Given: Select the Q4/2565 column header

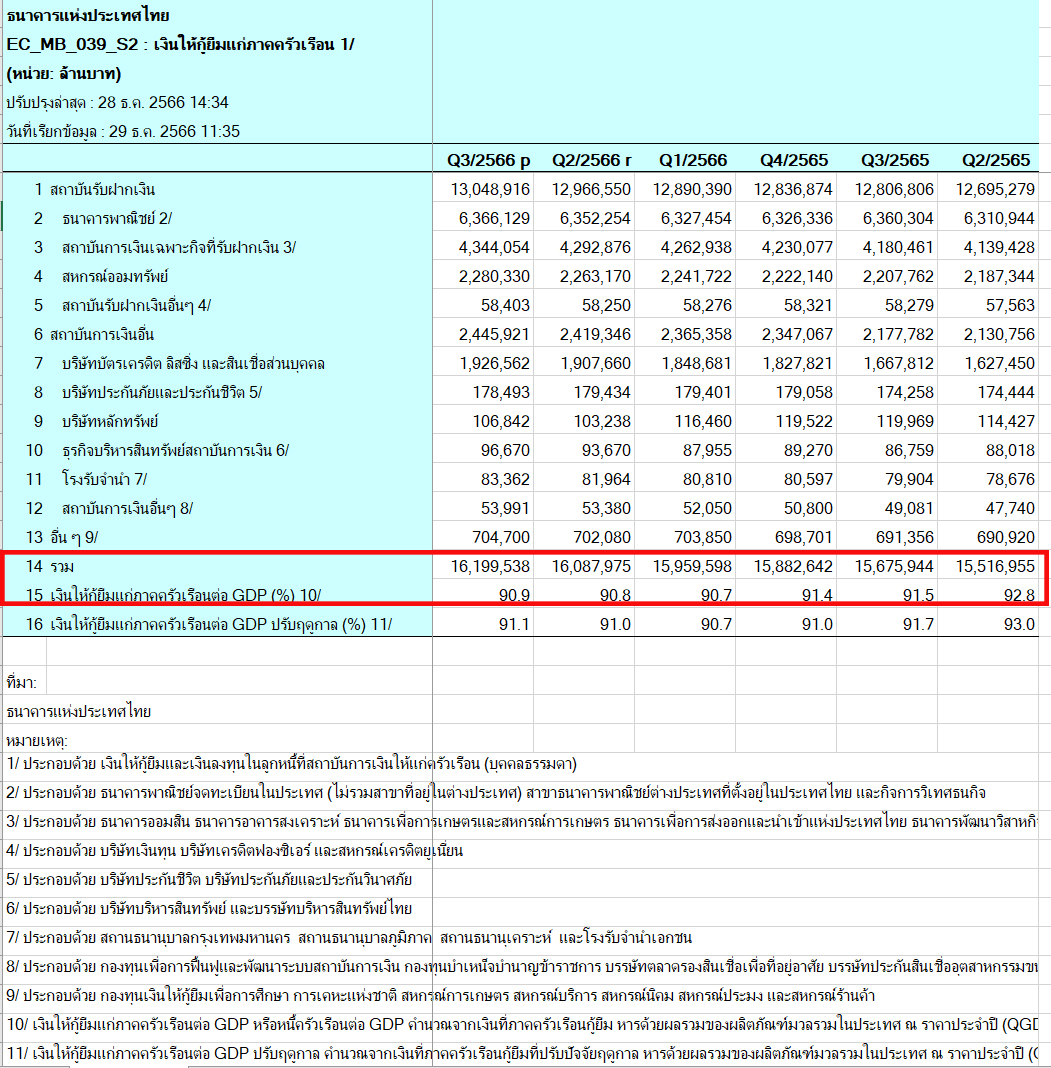Looking at the screenshot, I should tap(793, 160).
